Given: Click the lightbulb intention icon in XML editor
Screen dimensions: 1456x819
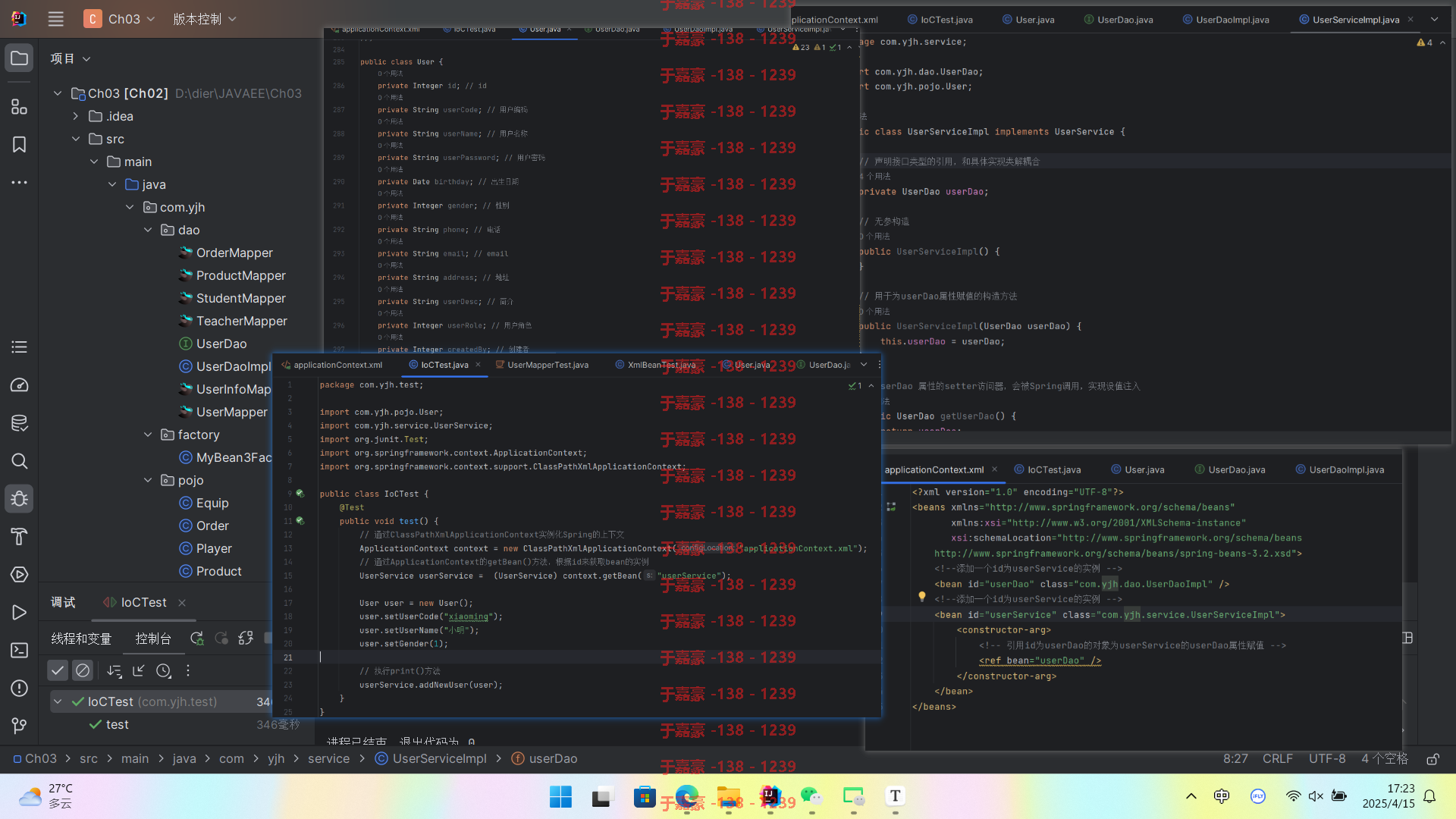Looking at the screenshot, I should click(x=922, y=597).
